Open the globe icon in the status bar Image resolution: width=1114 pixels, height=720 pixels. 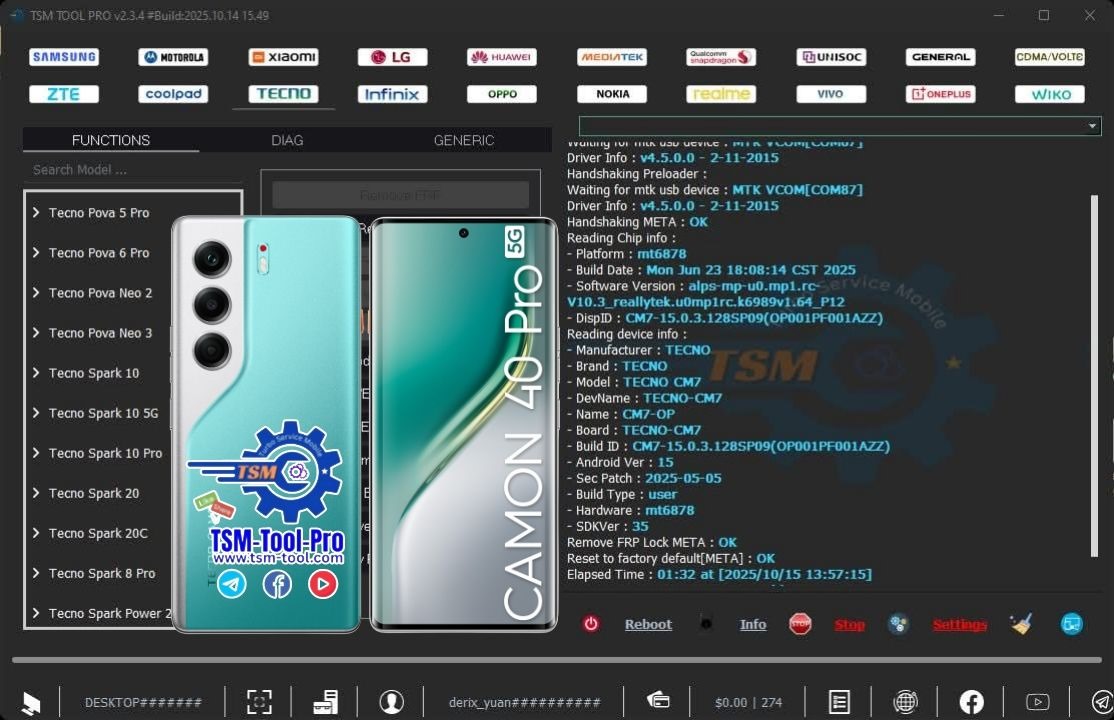905,701
